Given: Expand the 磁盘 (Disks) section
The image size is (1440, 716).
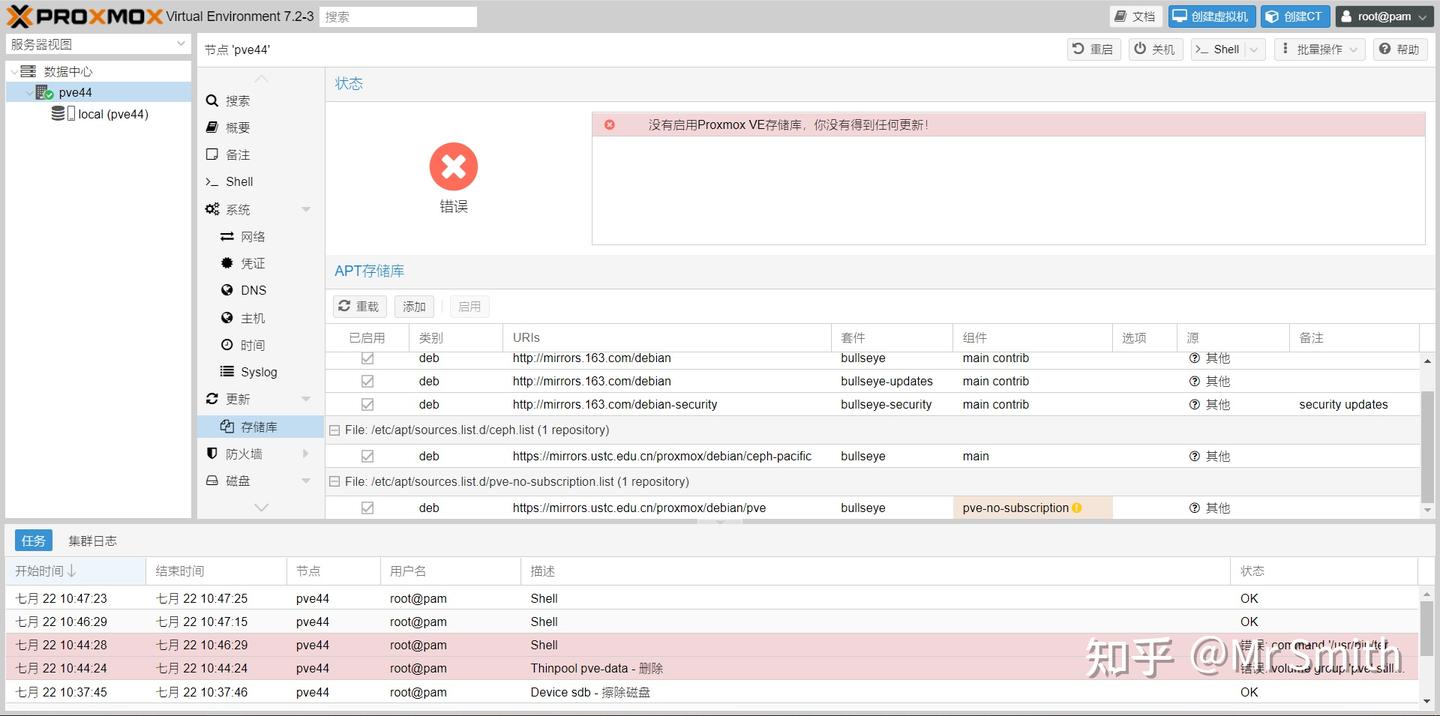Looking at the screenshot, I should point(305,480).
